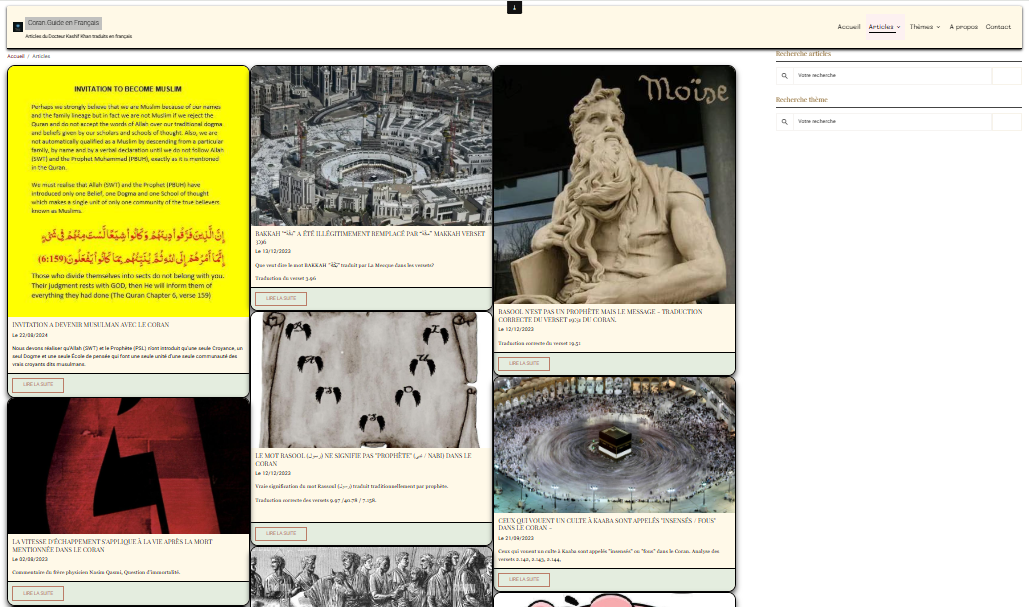Open yellow Invitation to Become Muslim image

pos(129,192)
